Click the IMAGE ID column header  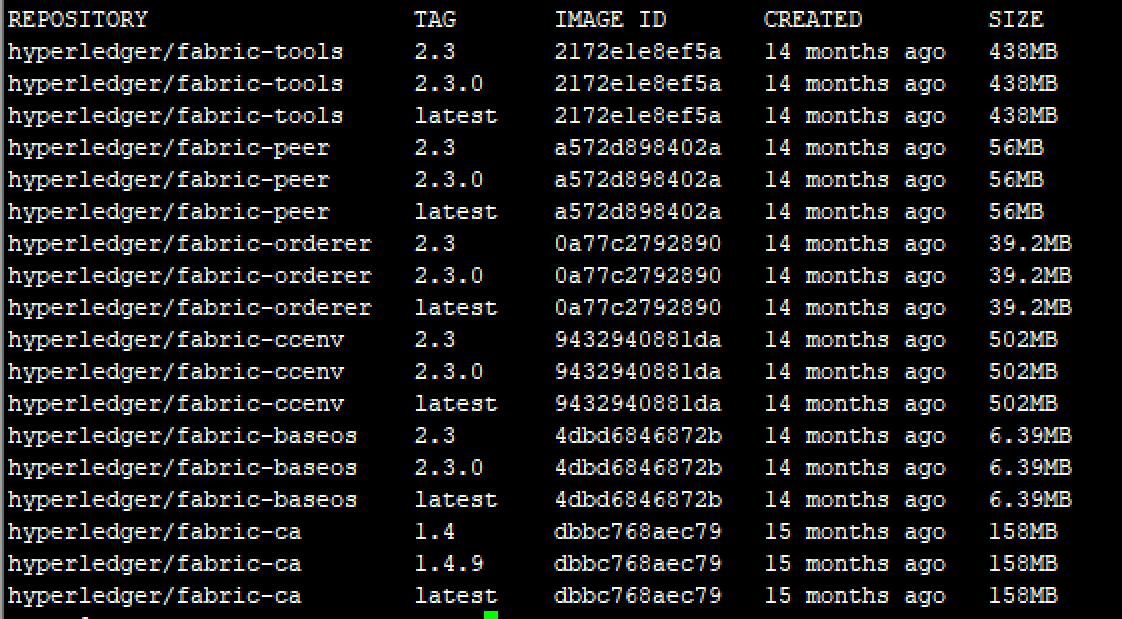click(x=609, y=19)
